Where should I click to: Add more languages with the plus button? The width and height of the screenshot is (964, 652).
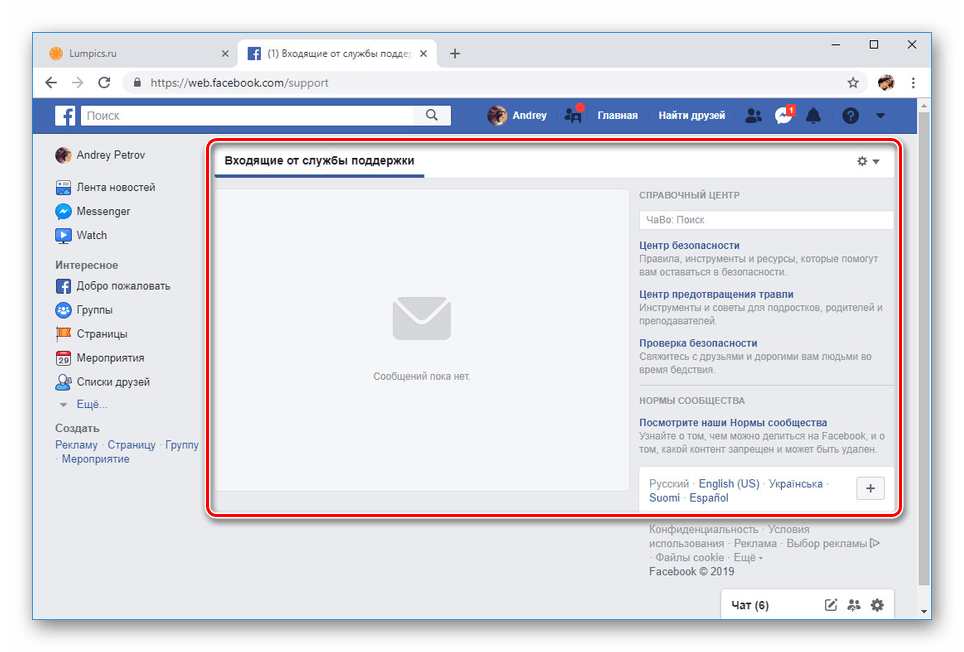tap(871, 489)
